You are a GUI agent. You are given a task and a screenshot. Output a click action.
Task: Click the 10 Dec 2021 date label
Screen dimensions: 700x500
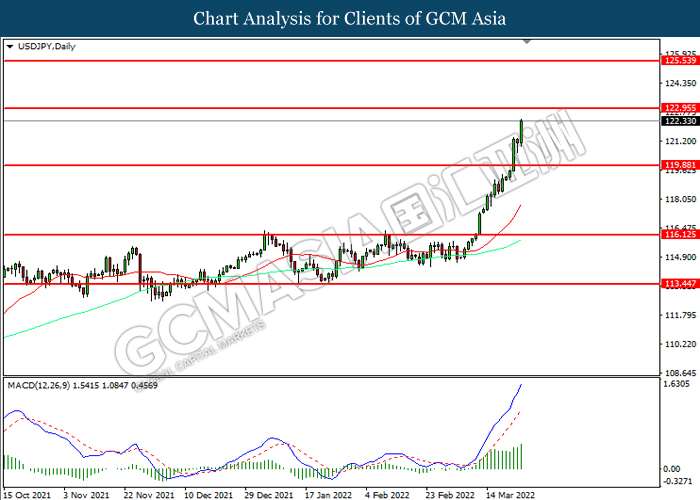coord(208,495)
